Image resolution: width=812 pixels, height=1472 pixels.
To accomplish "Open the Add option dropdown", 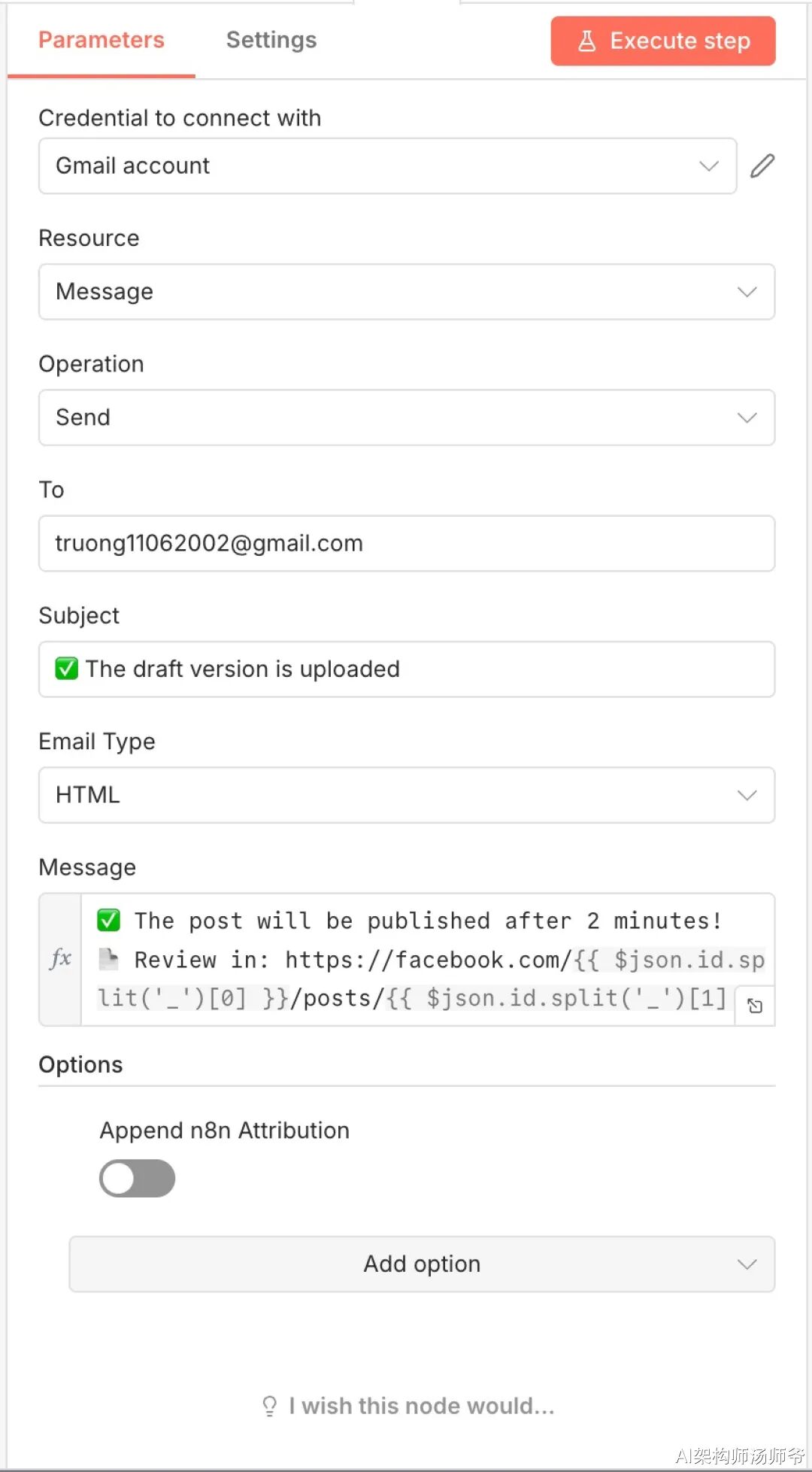I will point(421,1264).
